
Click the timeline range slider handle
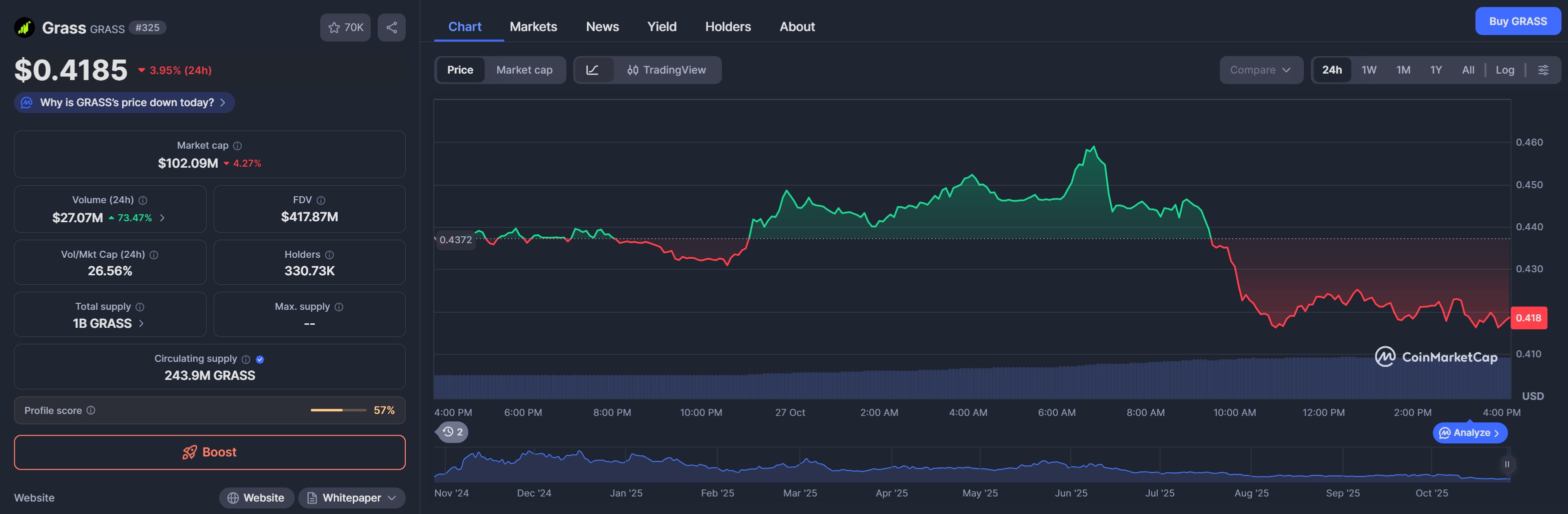1506,464
